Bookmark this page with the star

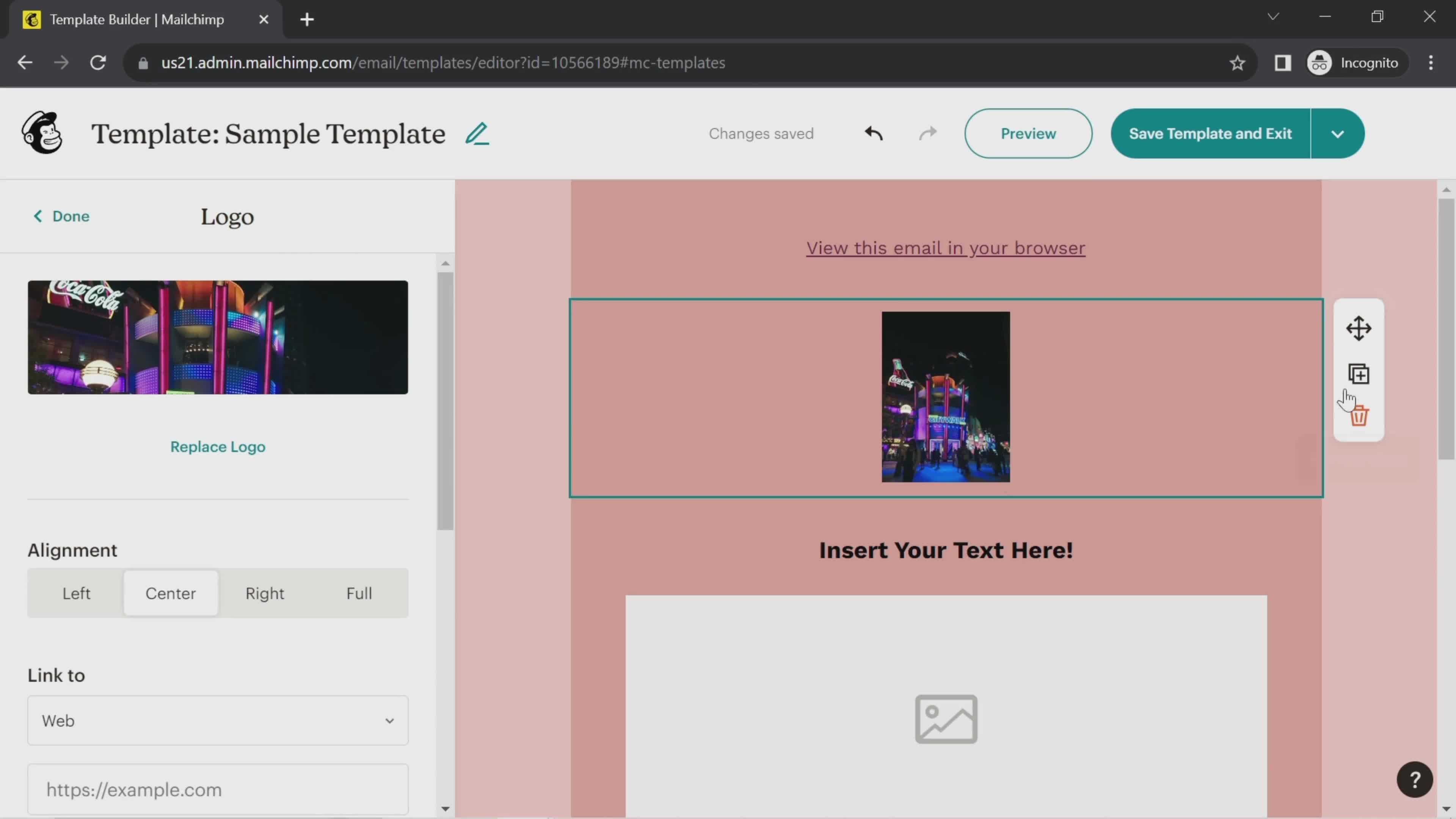point(1237,63)
